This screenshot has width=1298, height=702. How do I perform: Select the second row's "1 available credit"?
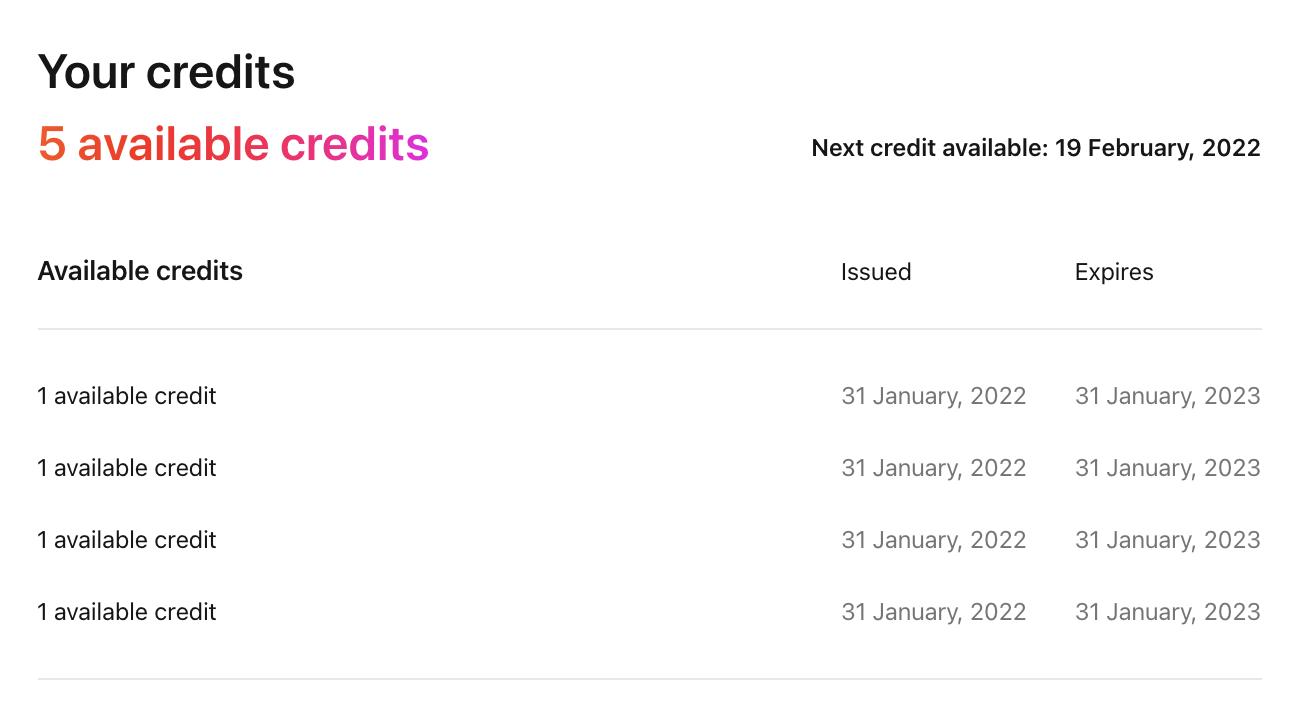(x=127, y=468)
